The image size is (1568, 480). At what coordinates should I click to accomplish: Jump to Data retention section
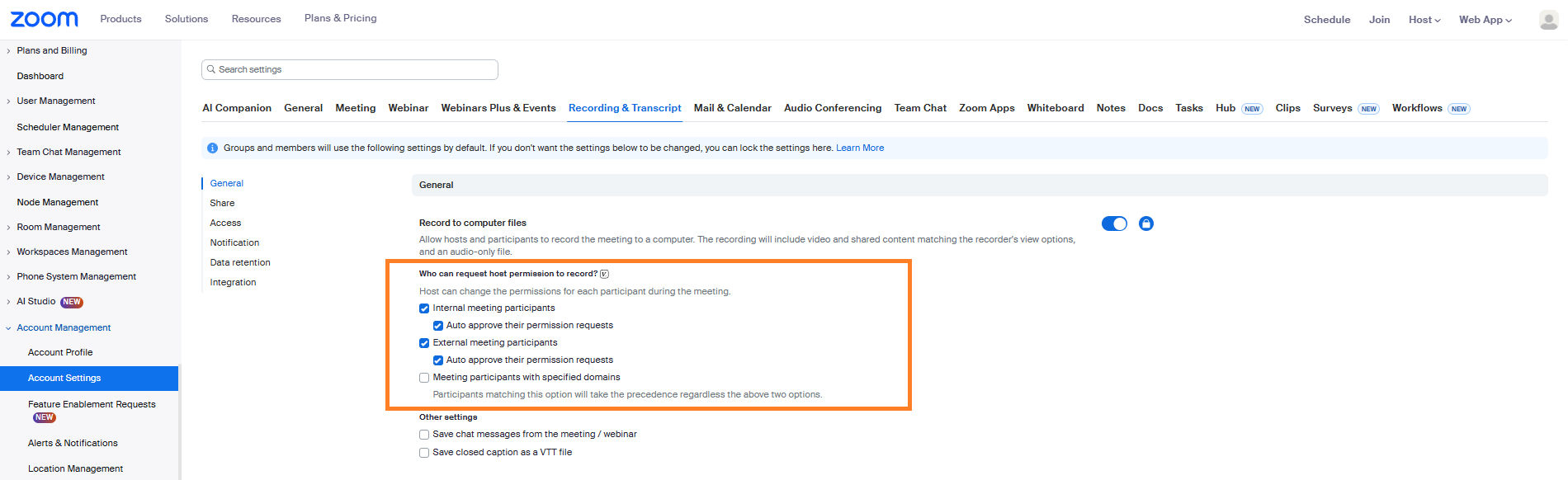click(x=240, y=262)
